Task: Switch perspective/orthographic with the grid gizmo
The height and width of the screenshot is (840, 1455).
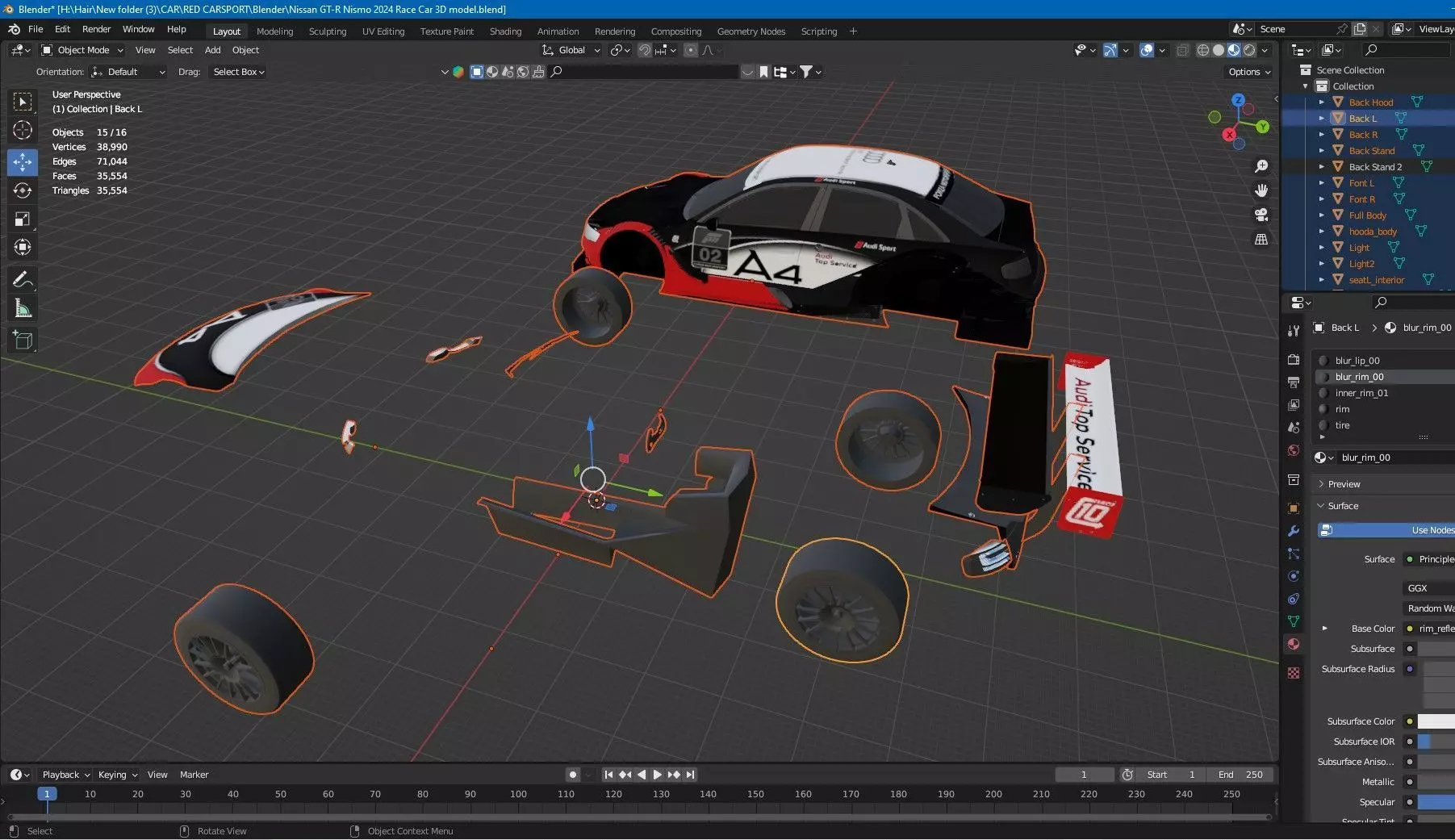Action: pos(1261,240)
